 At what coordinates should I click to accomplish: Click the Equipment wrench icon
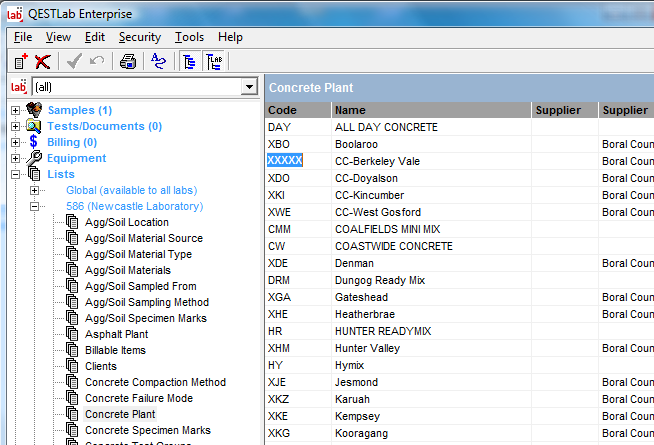pyautogui.click(x=34, y=158)
